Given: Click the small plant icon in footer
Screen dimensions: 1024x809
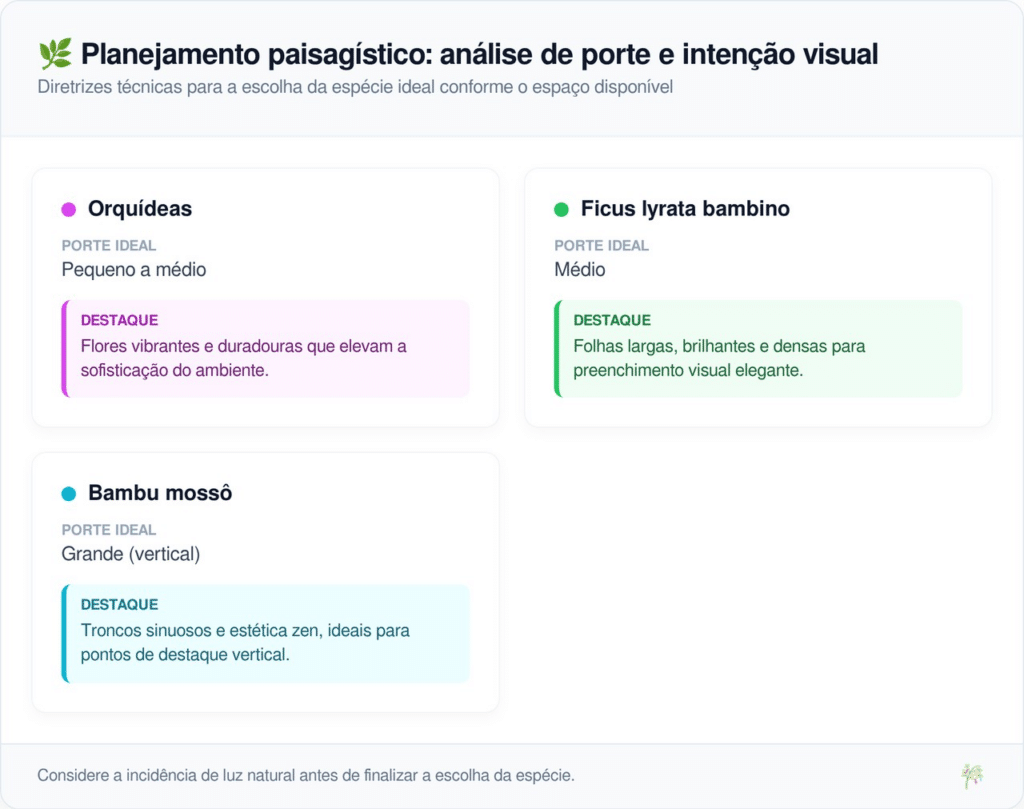Looking at the screenshot, I should tap(971, 776).
